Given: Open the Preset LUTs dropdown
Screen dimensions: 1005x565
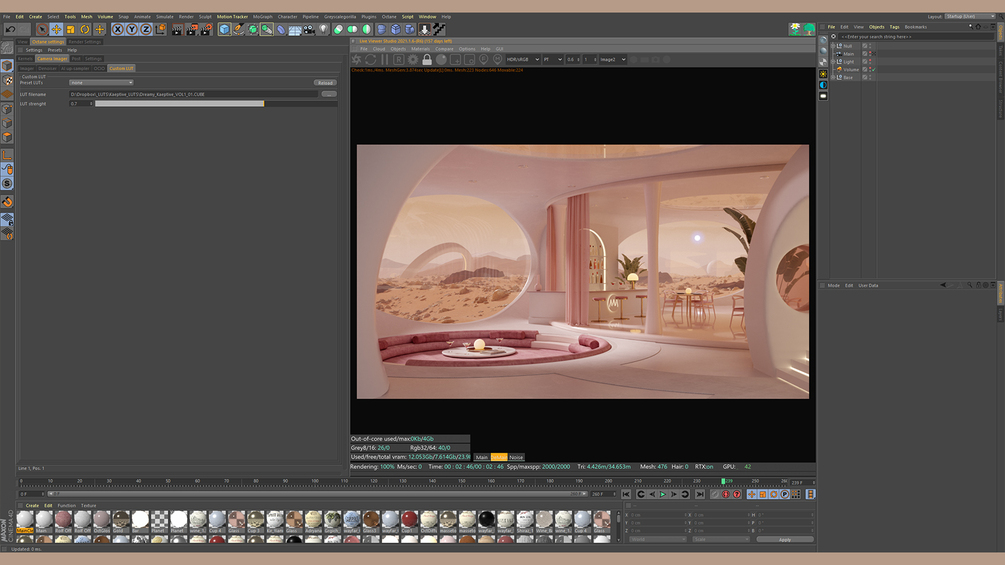Looking at the screenshot, I should tap(101, 83).
